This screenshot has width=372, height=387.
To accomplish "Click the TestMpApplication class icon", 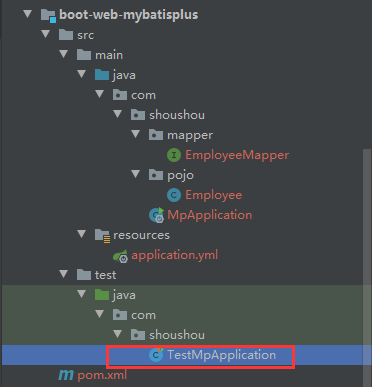I will click(156, 355).
